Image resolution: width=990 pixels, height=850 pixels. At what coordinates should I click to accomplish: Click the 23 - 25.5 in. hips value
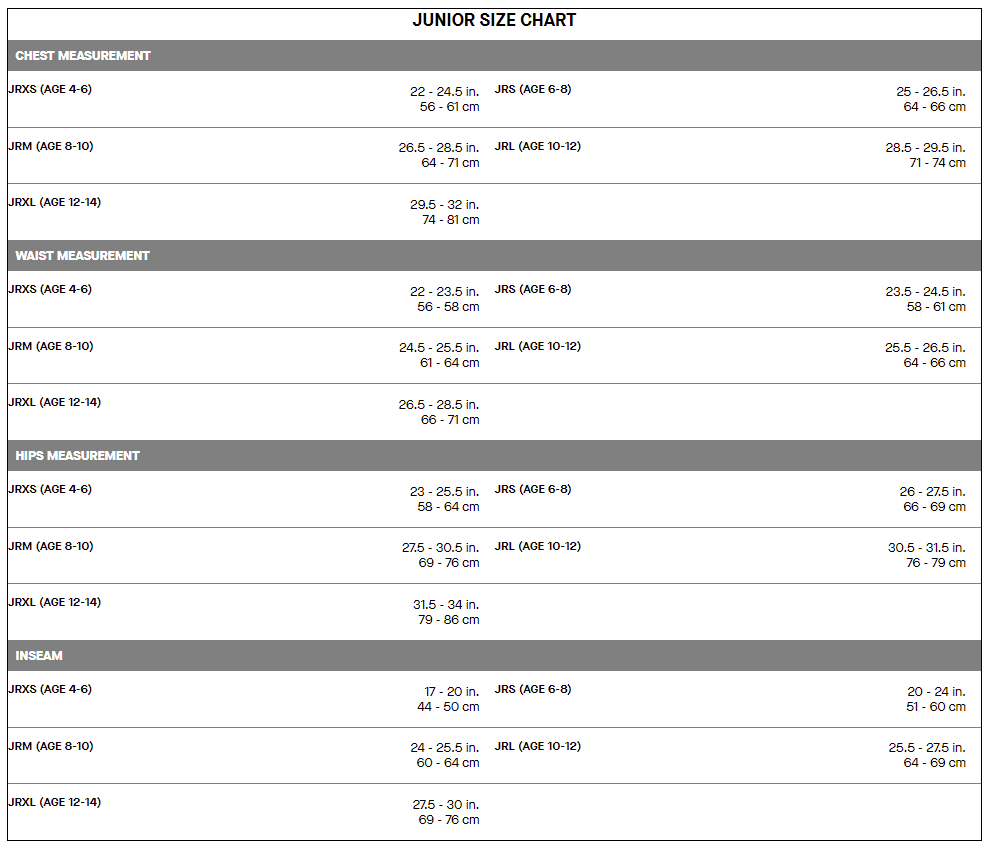click(x=444, y=492)
